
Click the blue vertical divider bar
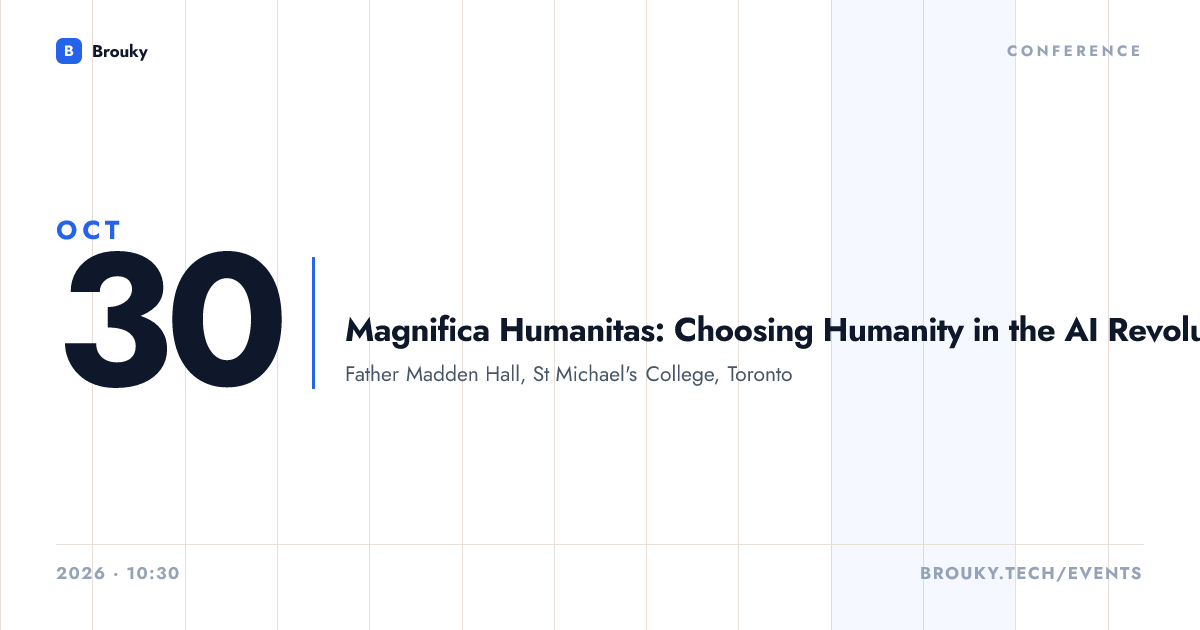(313, 323)
